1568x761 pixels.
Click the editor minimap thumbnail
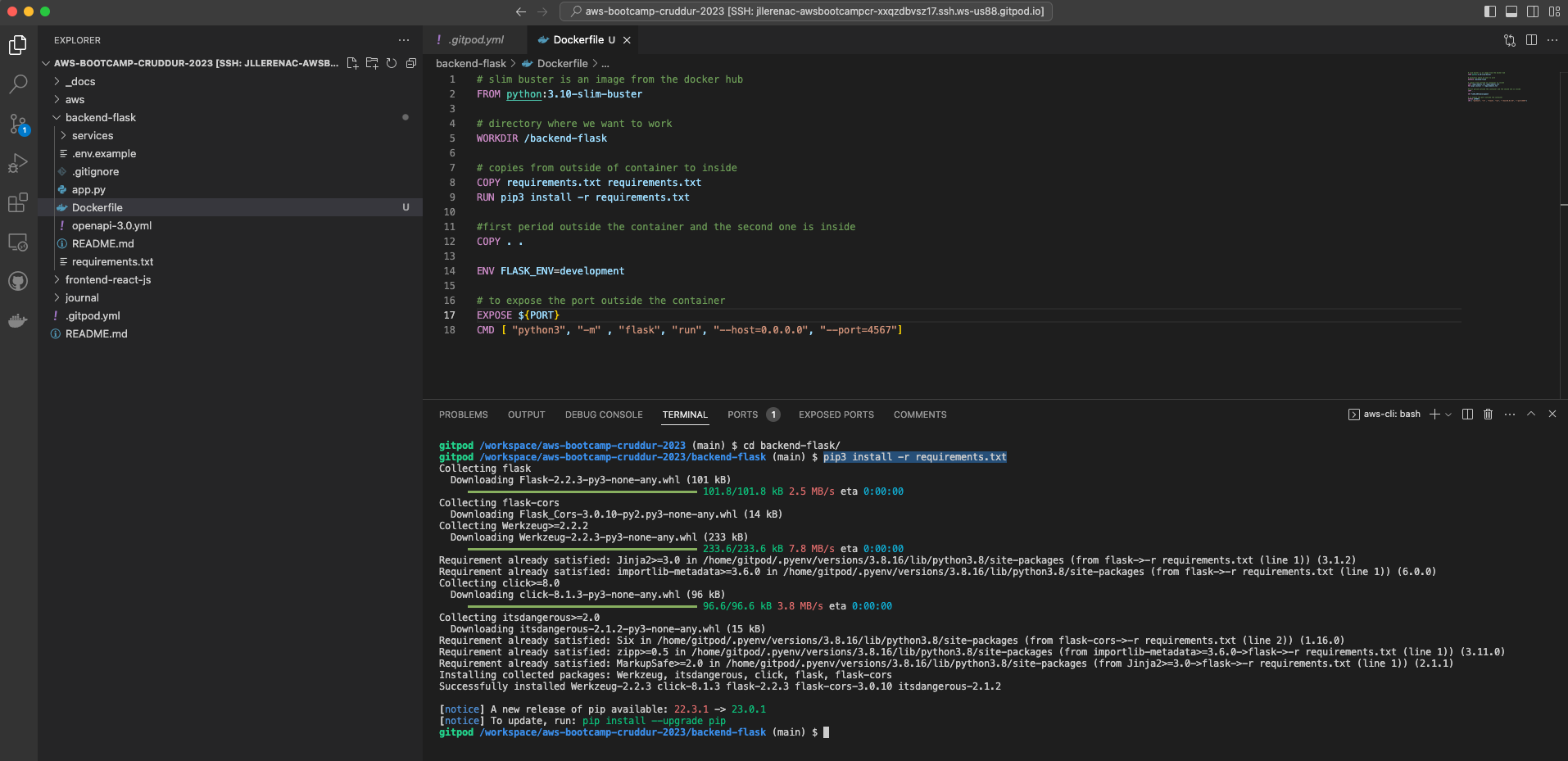pos(1498,88)
